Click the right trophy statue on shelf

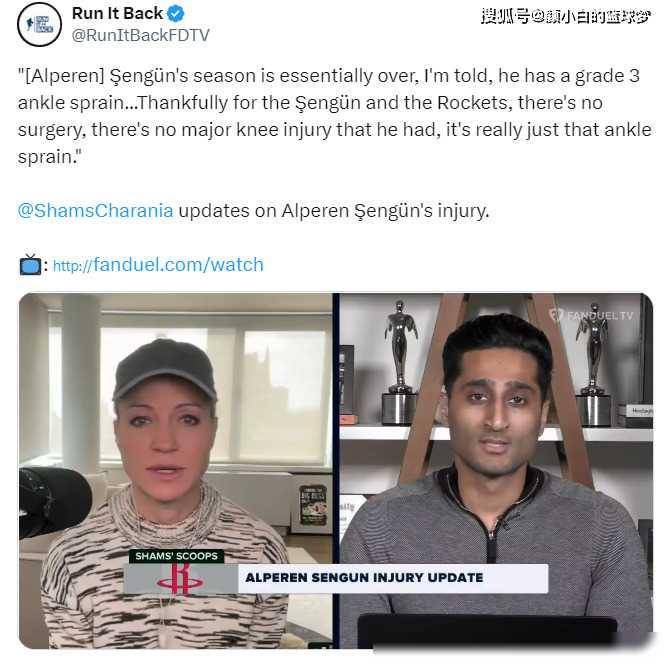(x=593, y=364)
